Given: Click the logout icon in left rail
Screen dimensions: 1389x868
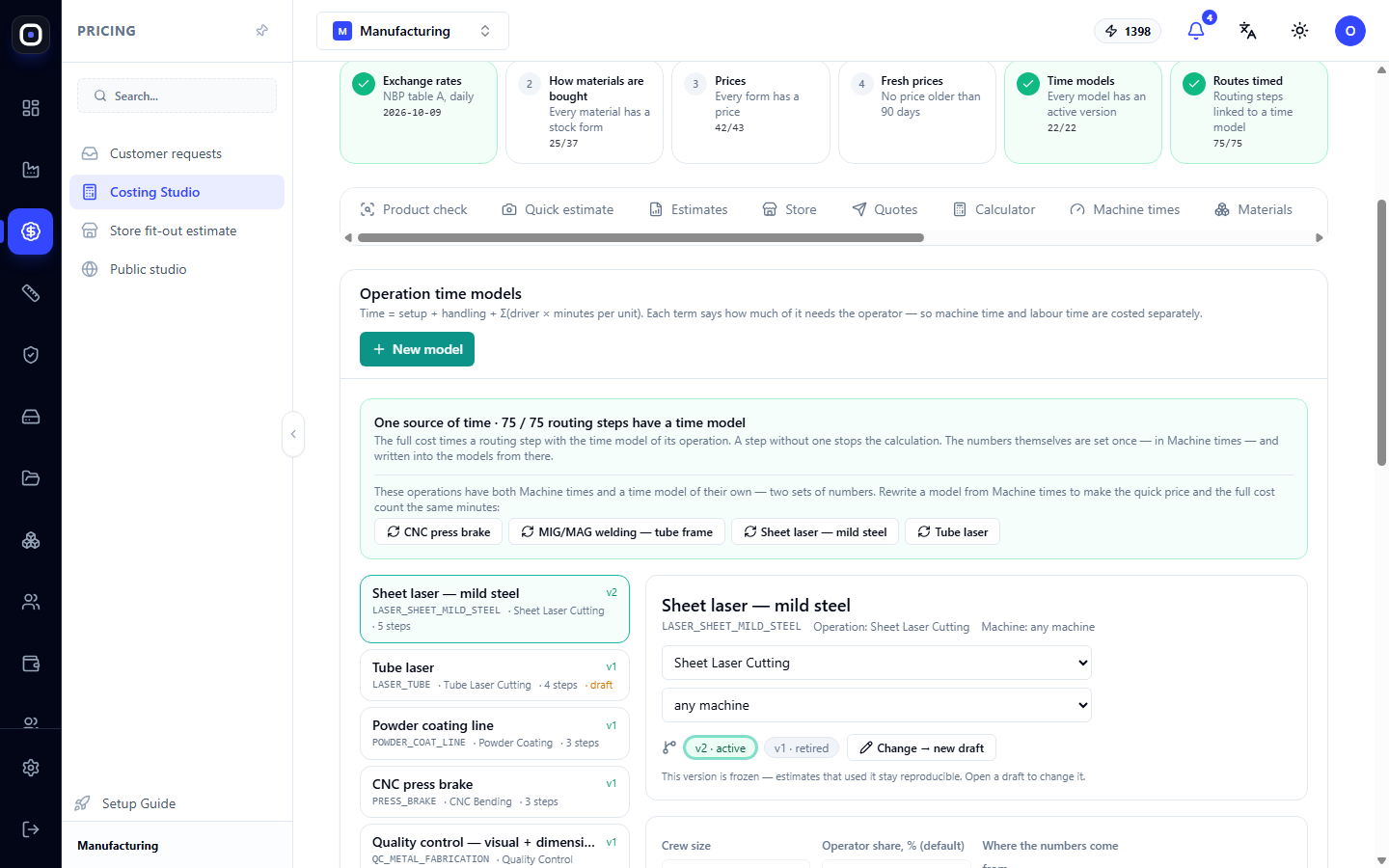Looking at the screenshot, I should (x=31, y=829).
